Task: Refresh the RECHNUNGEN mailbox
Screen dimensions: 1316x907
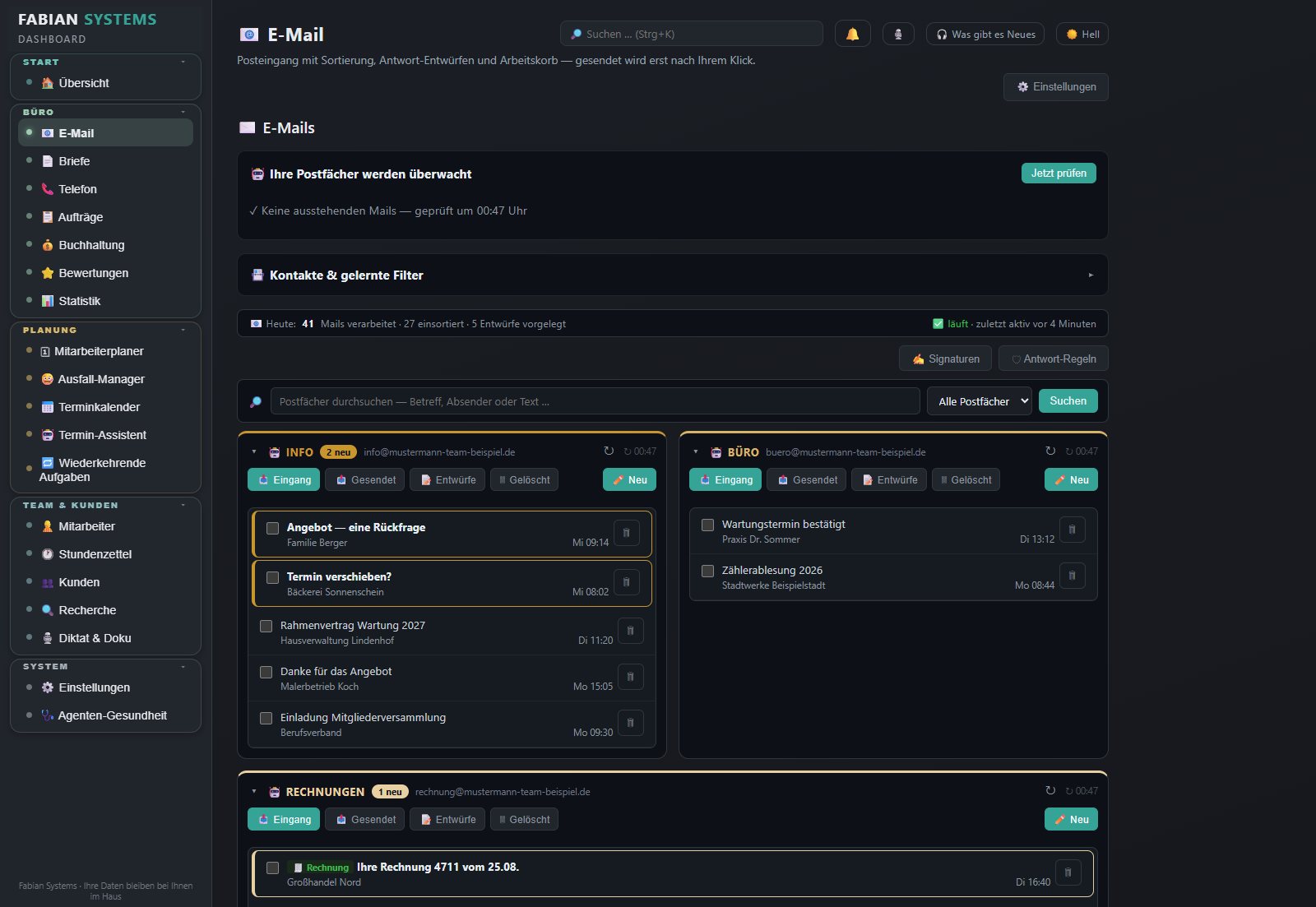Action: click(x=1050, y=790)
